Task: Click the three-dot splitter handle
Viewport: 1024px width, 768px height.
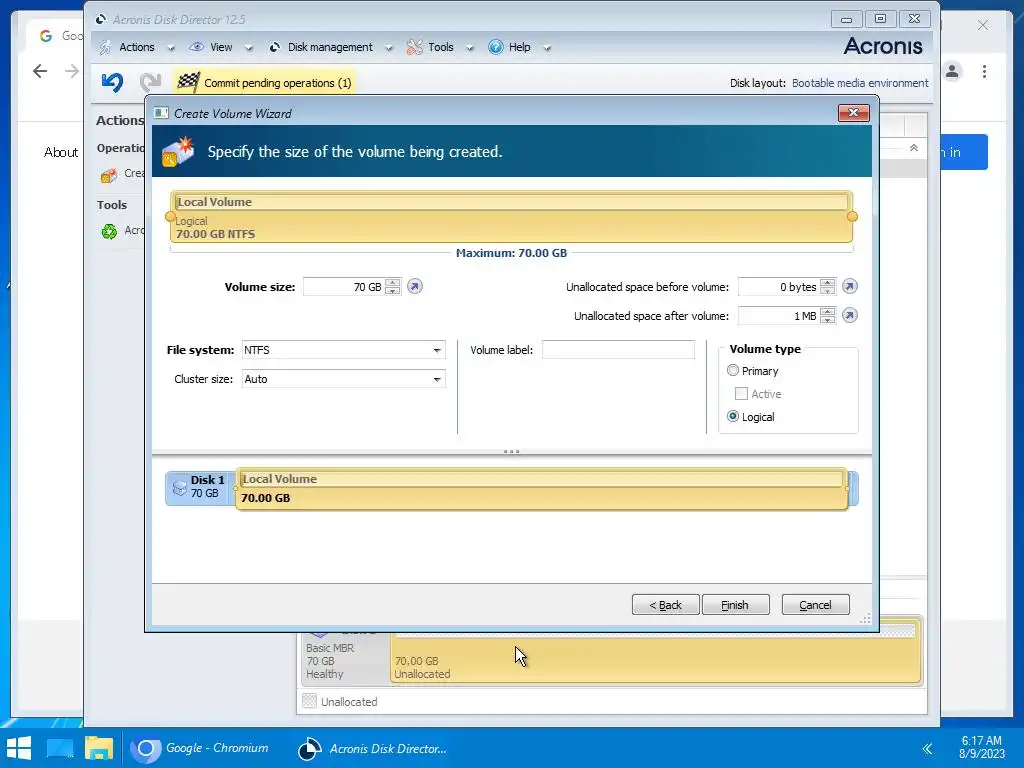Action: (x=511, y=451)
